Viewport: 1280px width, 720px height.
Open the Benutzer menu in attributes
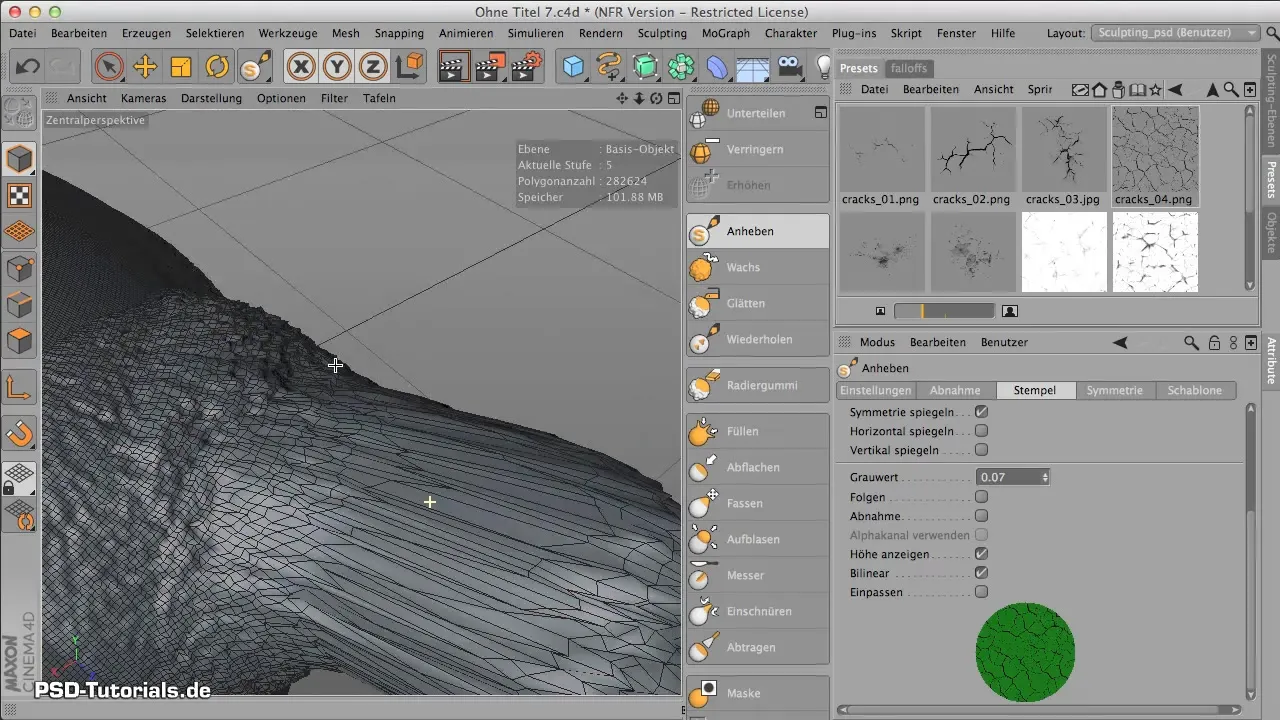pyautogui.click(x=1004, y=342)
